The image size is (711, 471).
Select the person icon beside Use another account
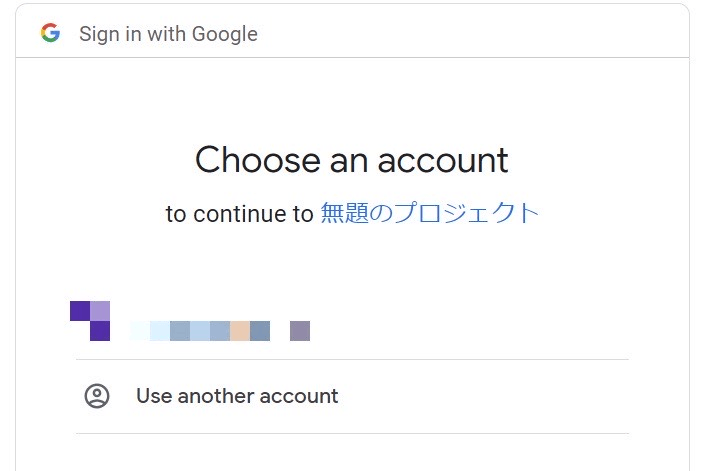pos(97,396)
